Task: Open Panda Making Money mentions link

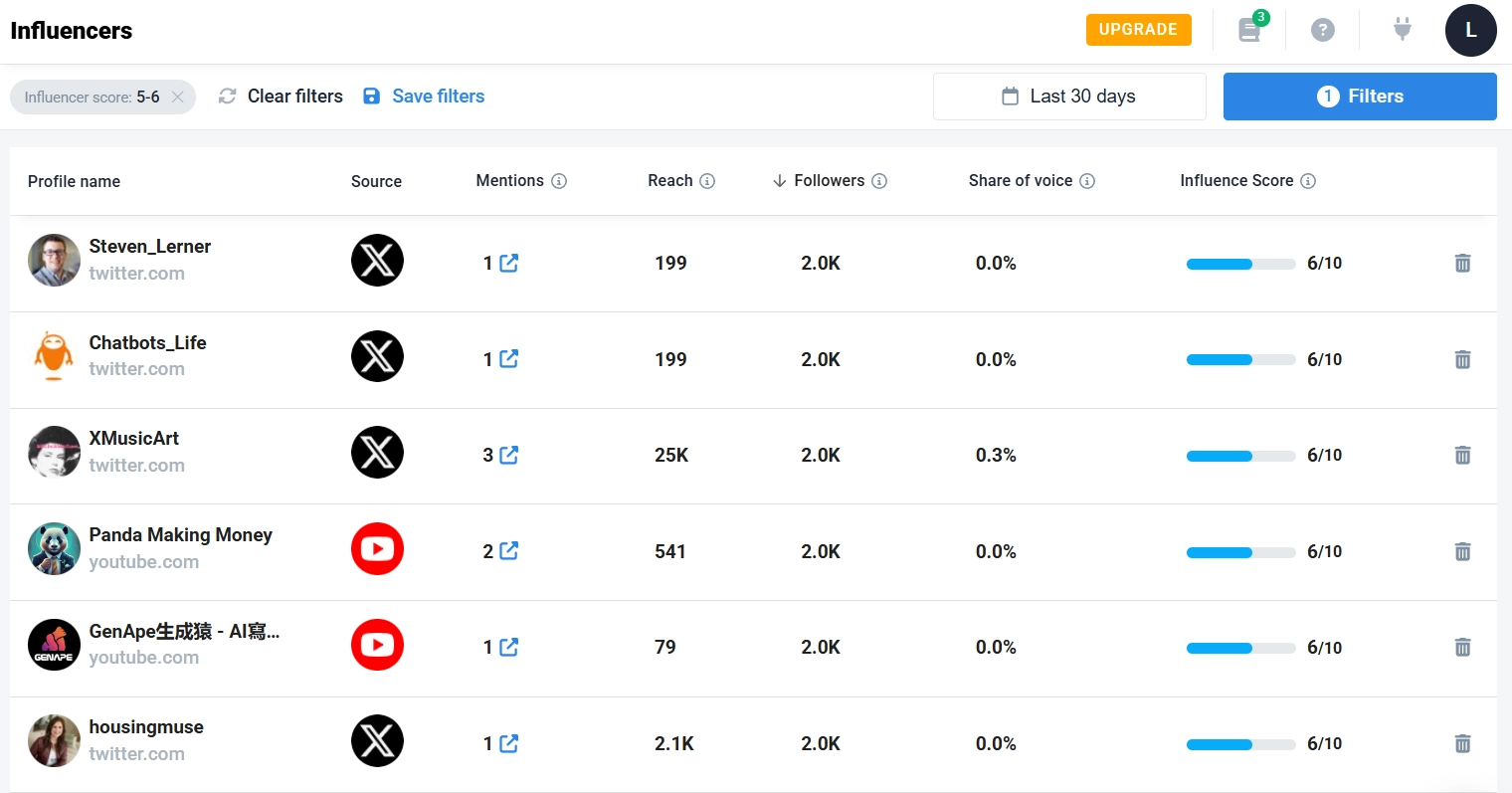Action: [508, 551]
